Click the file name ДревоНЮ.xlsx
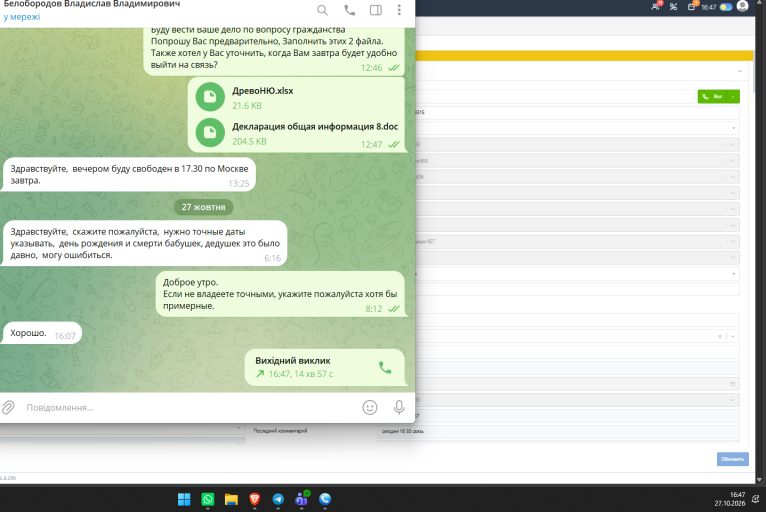 [263, 91]
